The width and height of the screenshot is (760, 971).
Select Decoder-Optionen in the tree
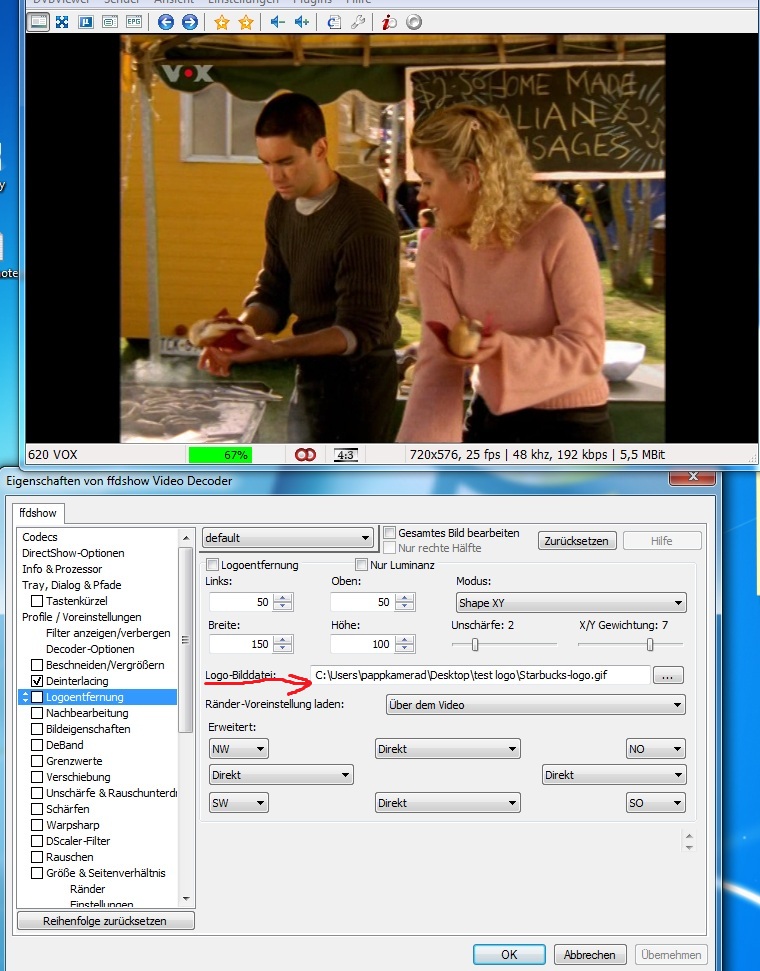[x=90, y=649]
